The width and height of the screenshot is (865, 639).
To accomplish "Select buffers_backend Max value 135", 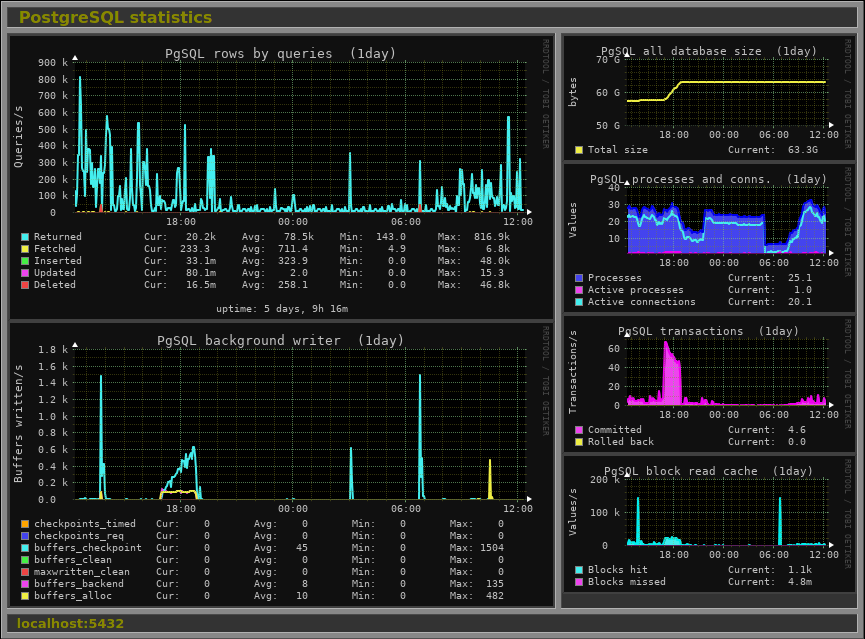I will point(495,584).
